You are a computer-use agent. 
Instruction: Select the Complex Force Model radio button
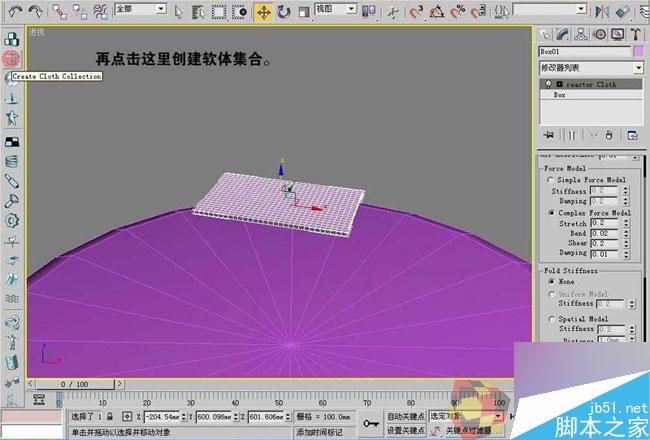click(x=551, y=213)
